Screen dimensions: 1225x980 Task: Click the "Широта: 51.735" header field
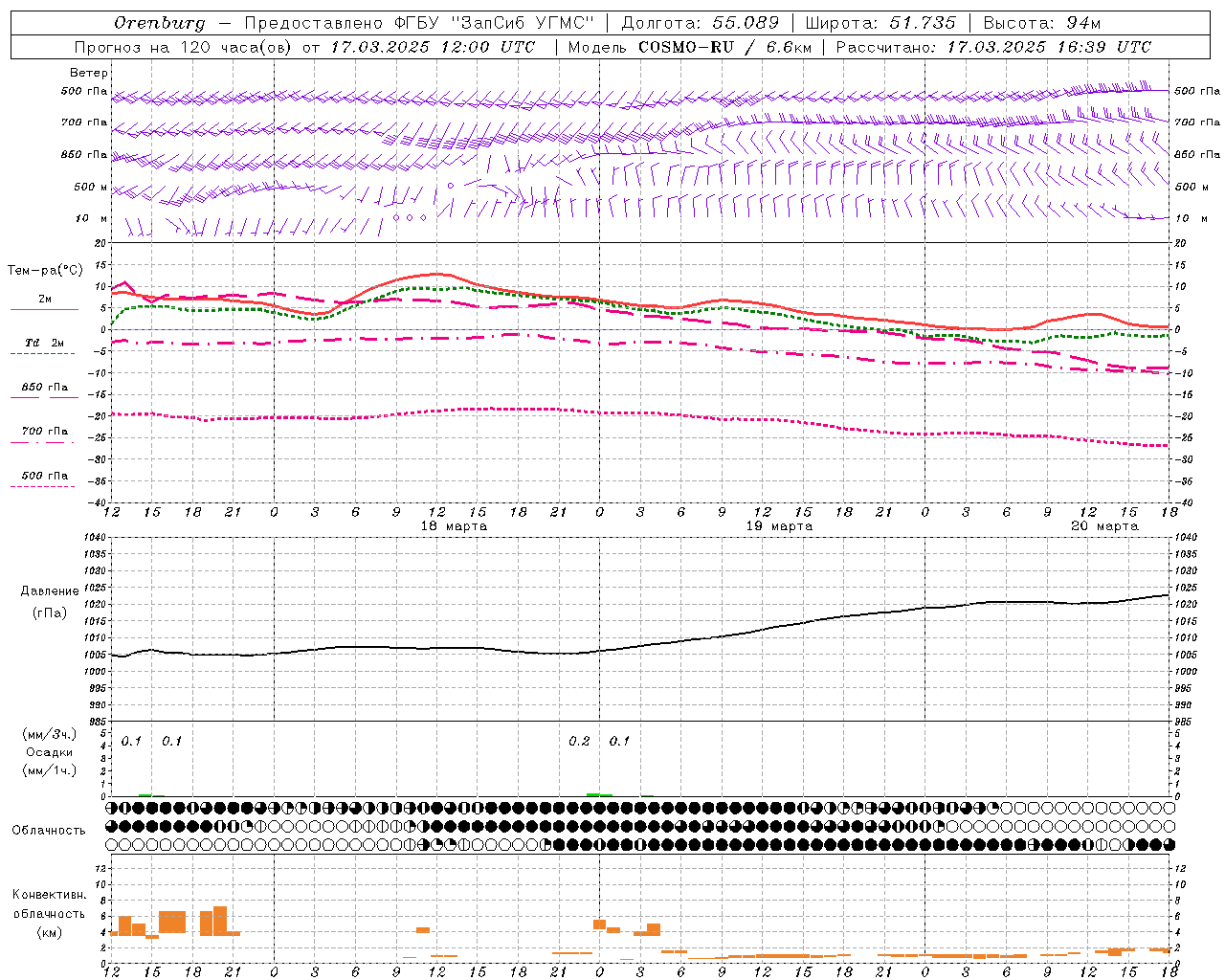[x=880, y=23]
